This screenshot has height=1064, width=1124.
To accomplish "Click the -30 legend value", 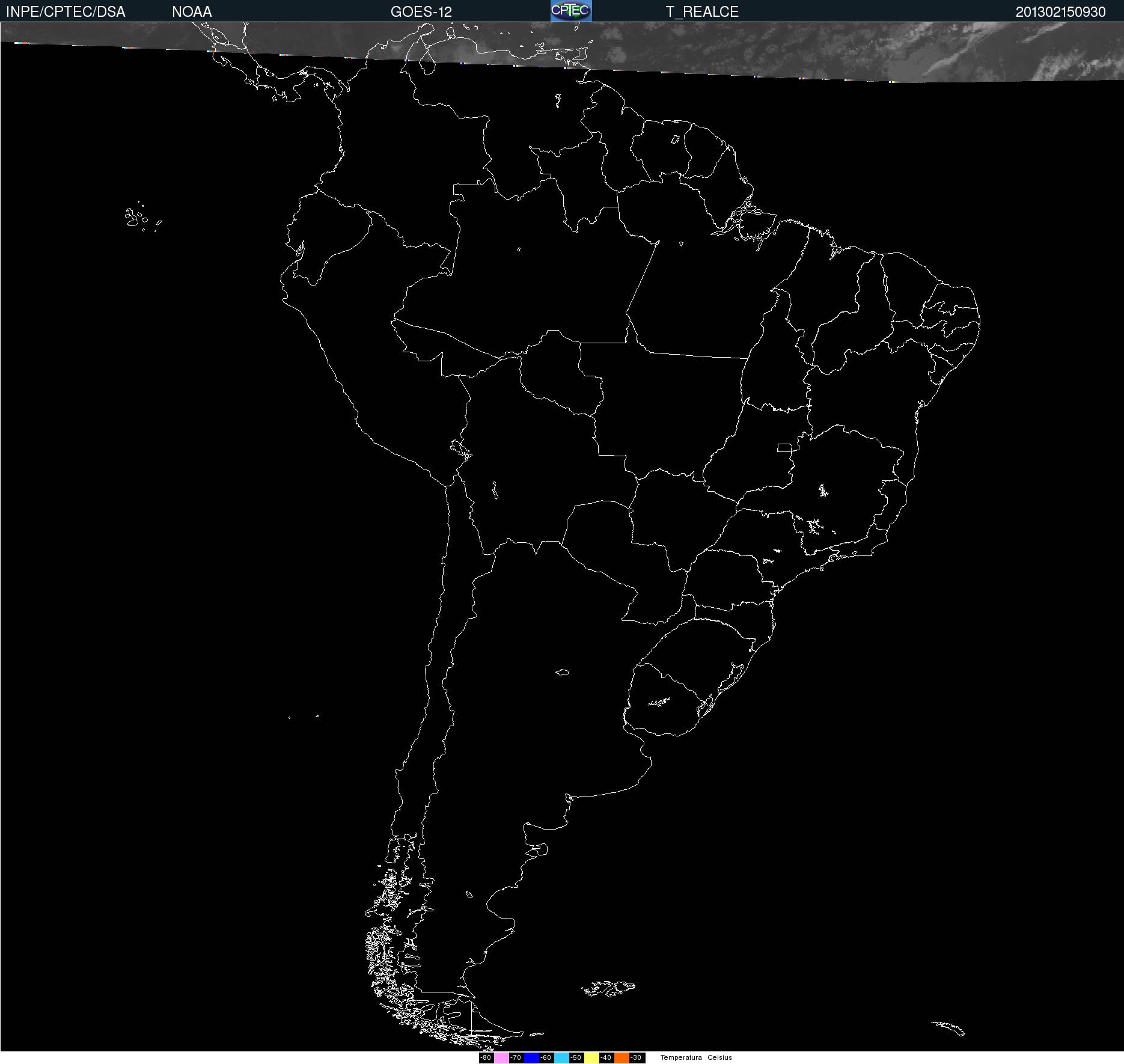I will tap(636, 1058).
